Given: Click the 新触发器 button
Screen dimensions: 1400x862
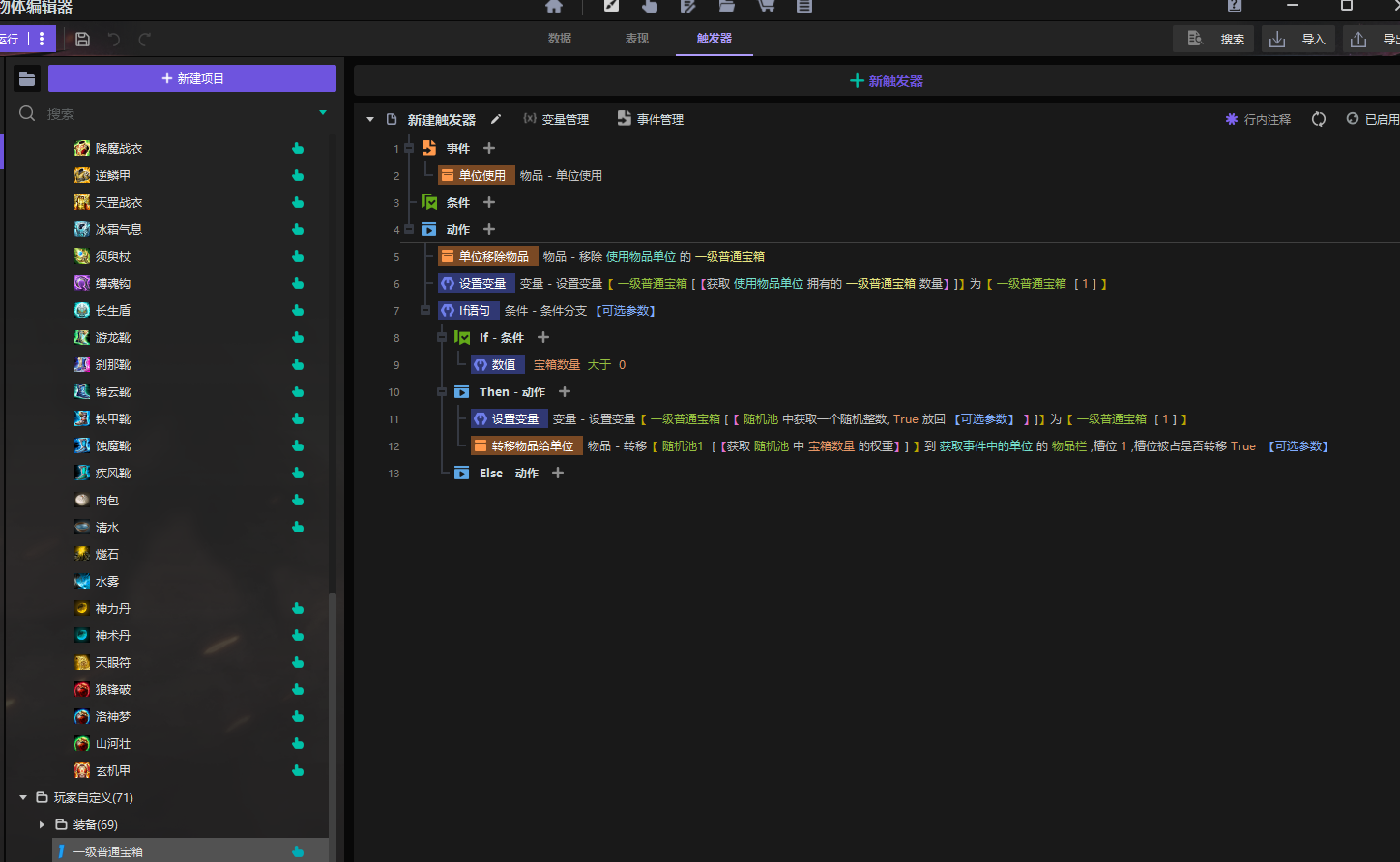Looking at the screenshot, I should click(x=887, y=81).
